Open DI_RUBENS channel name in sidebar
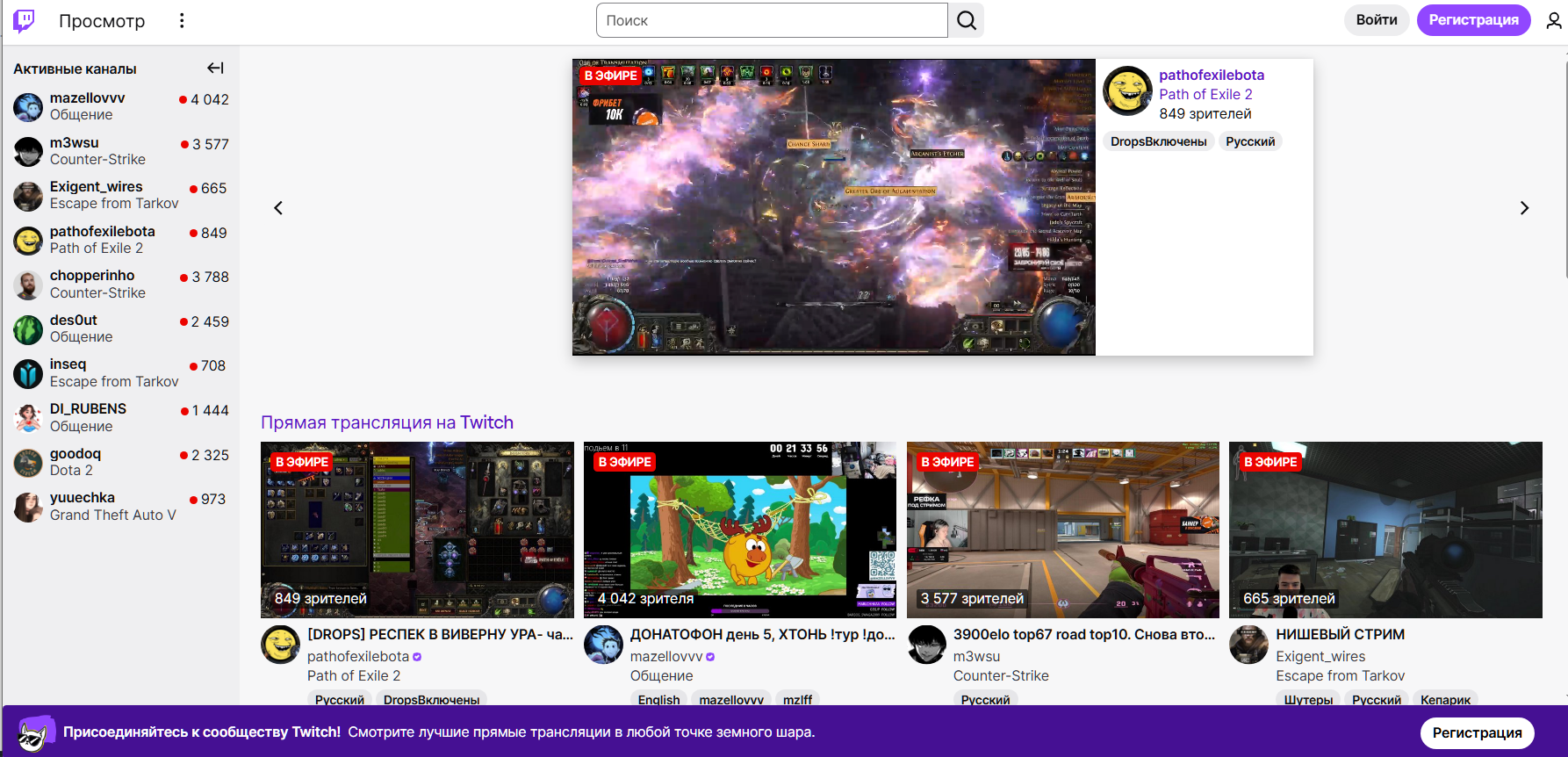The width and height of the screenshot is (1568, 757). coord(88,408)
